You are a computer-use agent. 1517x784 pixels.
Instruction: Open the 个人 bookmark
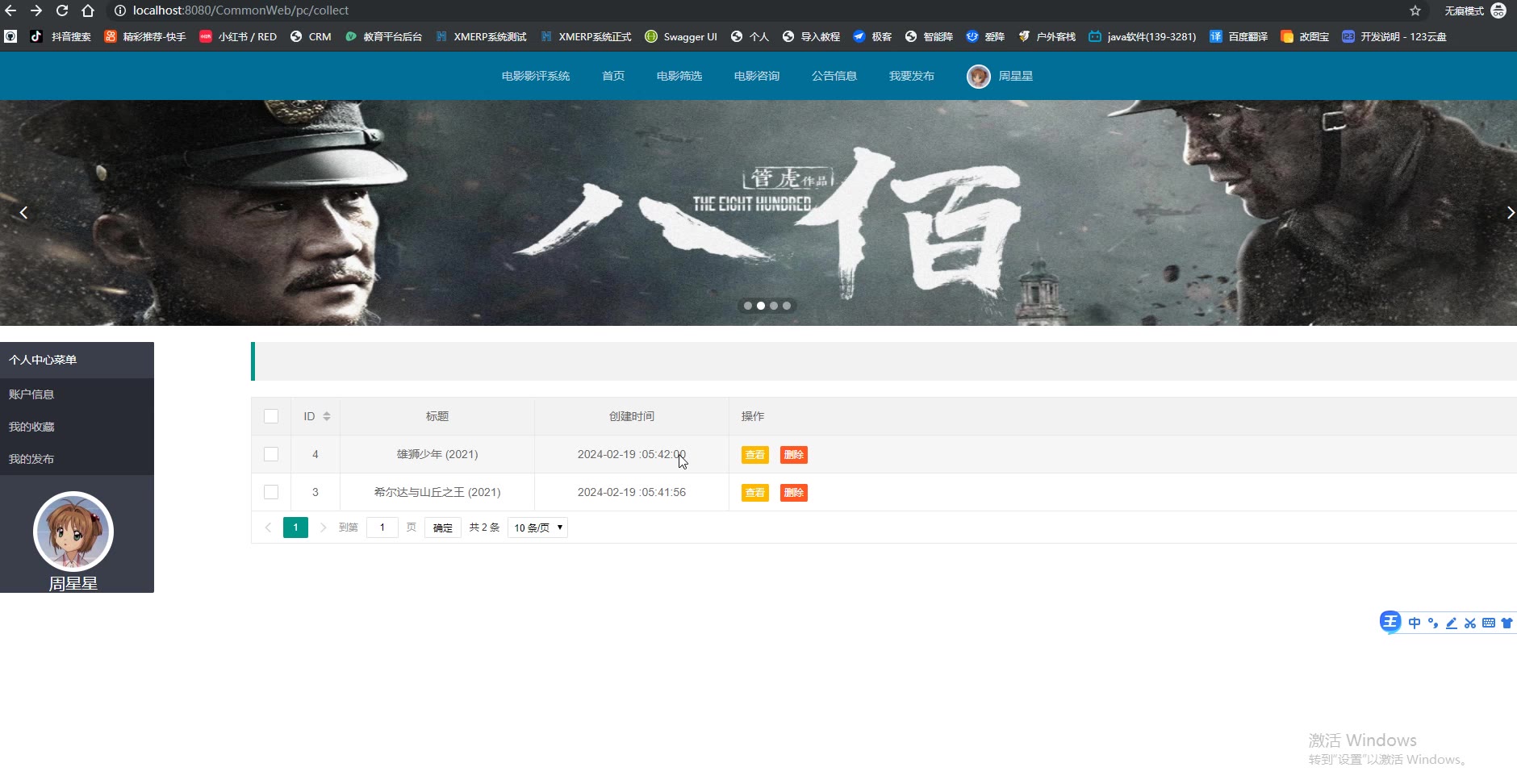[x=750, y=36]
